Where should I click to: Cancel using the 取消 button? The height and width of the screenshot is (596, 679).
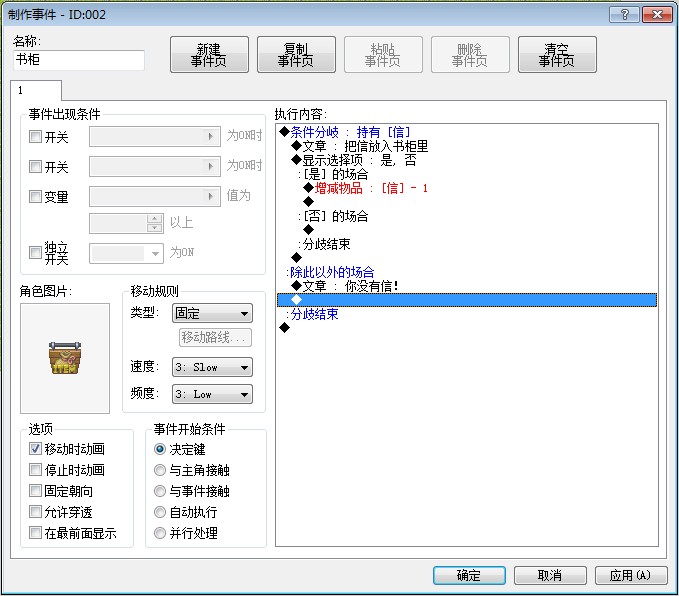[550, 575]
